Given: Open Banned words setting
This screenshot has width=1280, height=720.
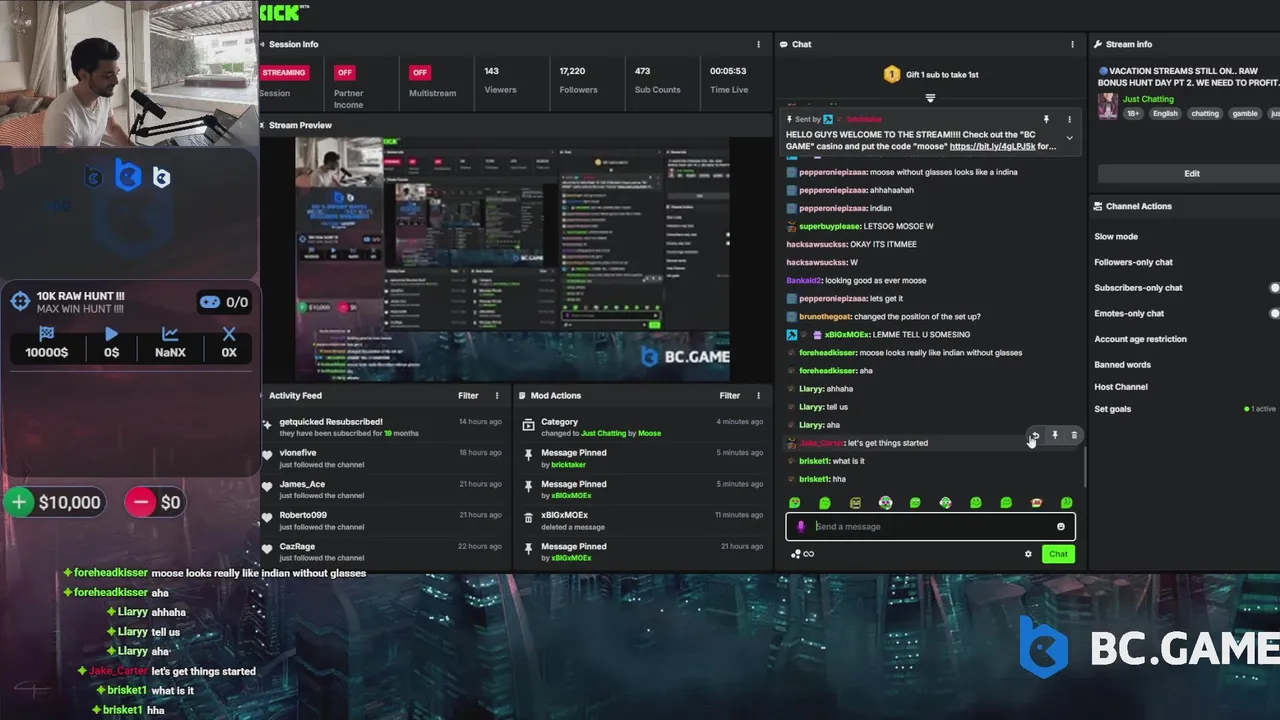Looking at the screenshot, I should point(1122,365).
